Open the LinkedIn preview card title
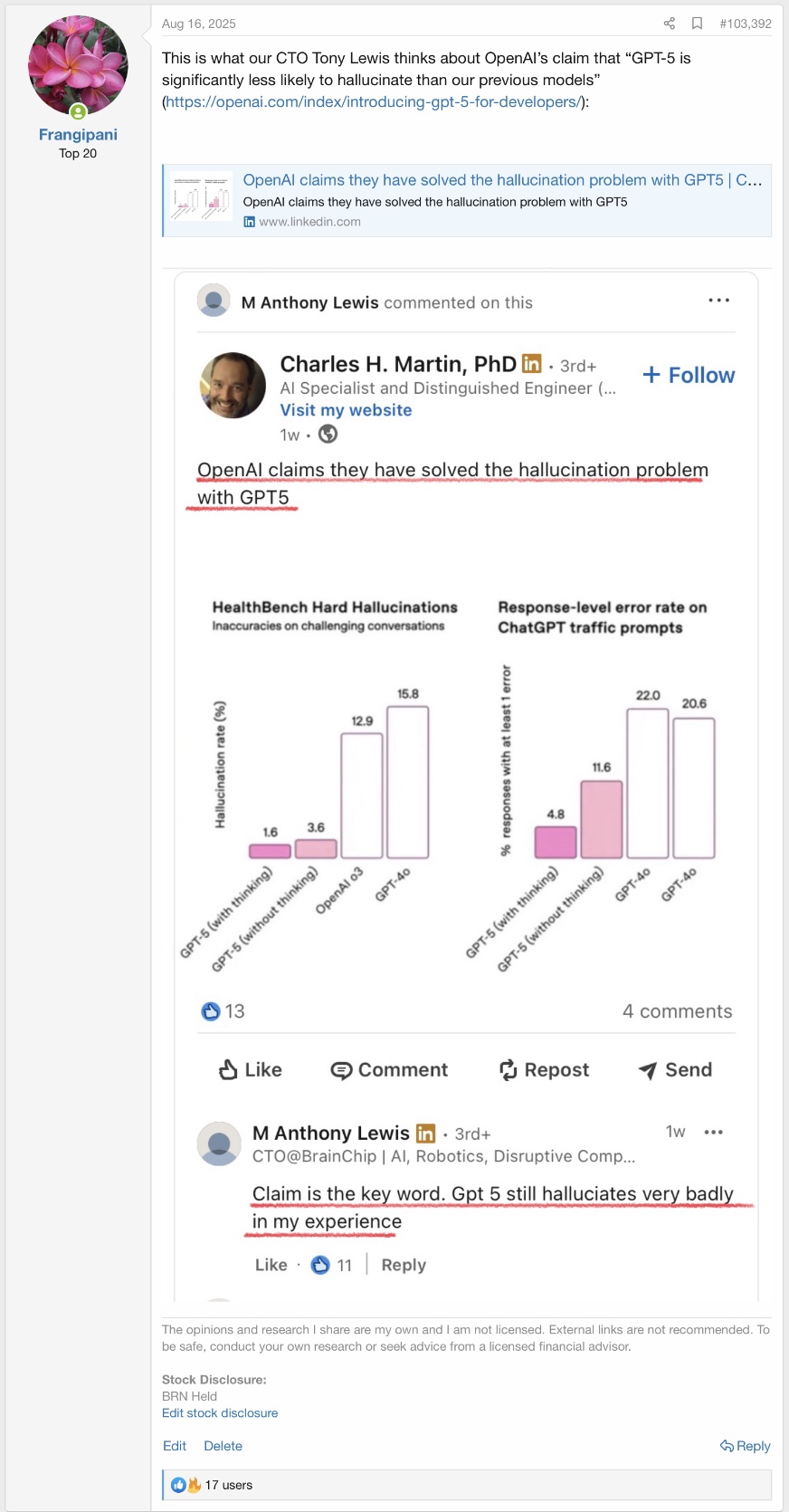Screen dimensions: 789x1512 point(502,179)
